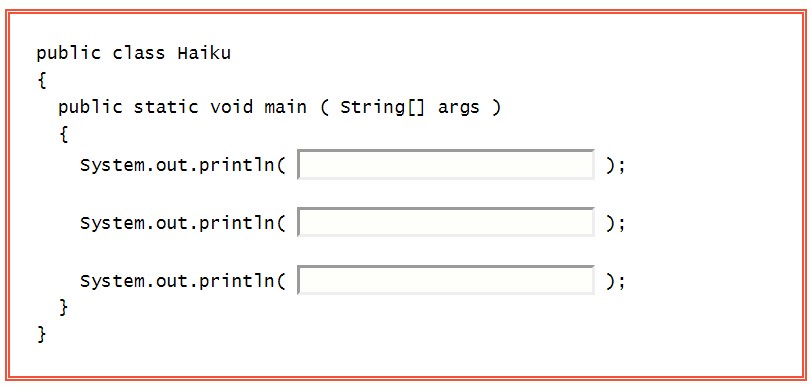Image resolution: width=811 pixels, height=387 pixels.
Task: Click the opening brace below class Haiku
Action: click(x=42, y=80)
